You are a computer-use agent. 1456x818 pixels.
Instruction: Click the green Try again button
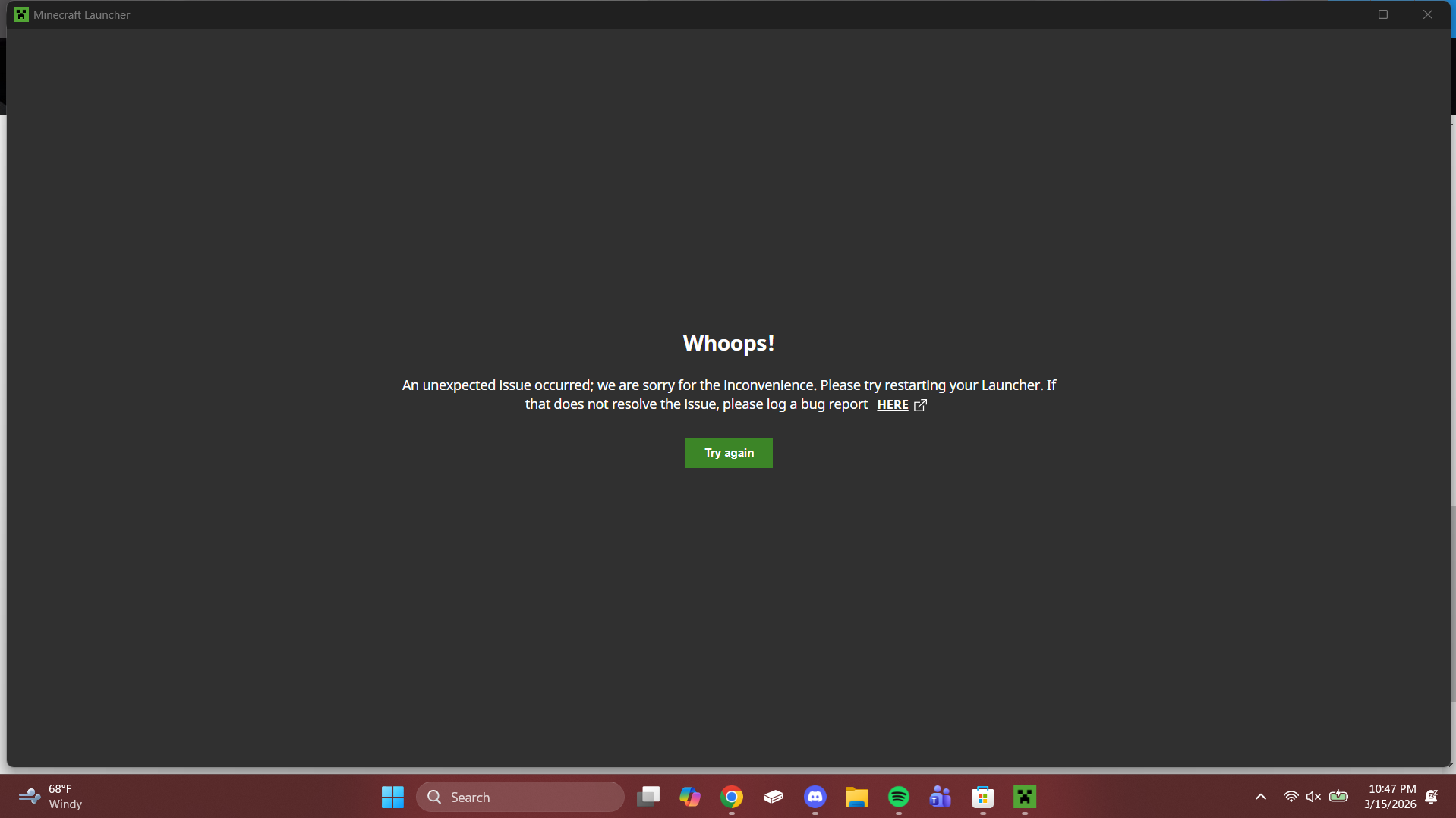729,453
